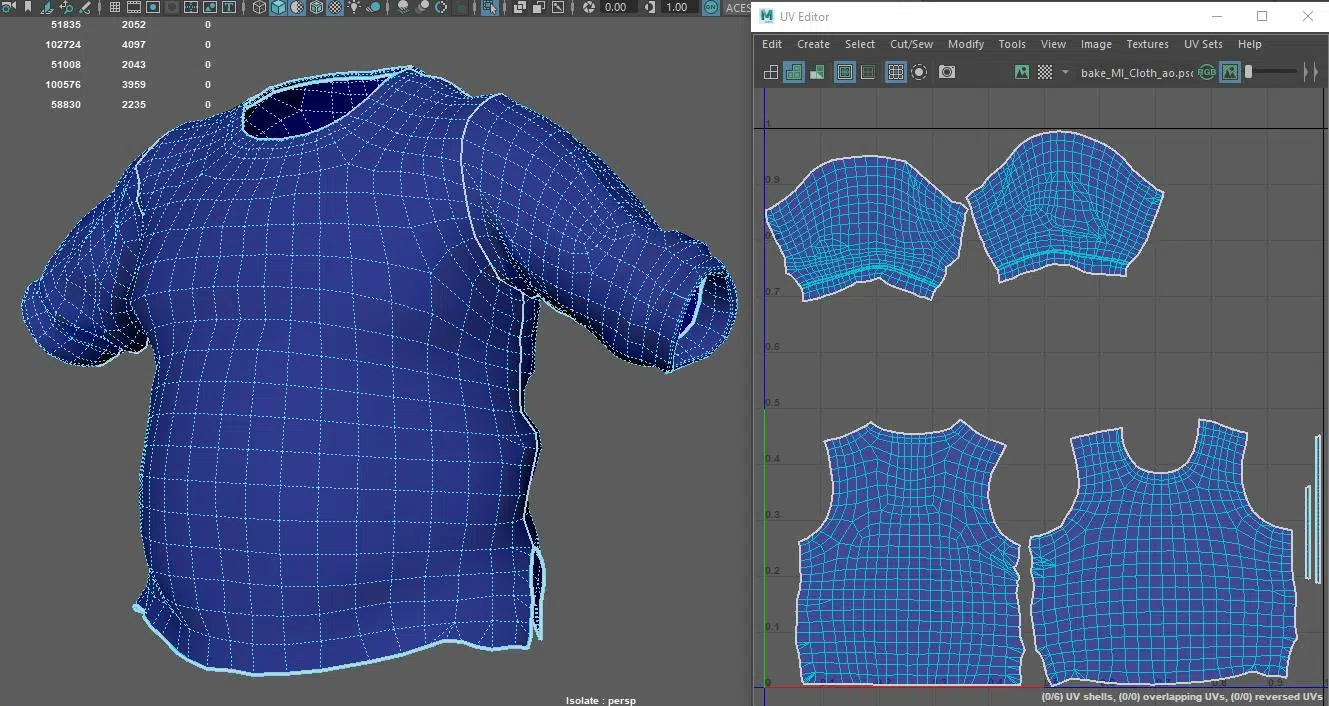Toggle image display in UV Editor

click(x=1022, y=72)
